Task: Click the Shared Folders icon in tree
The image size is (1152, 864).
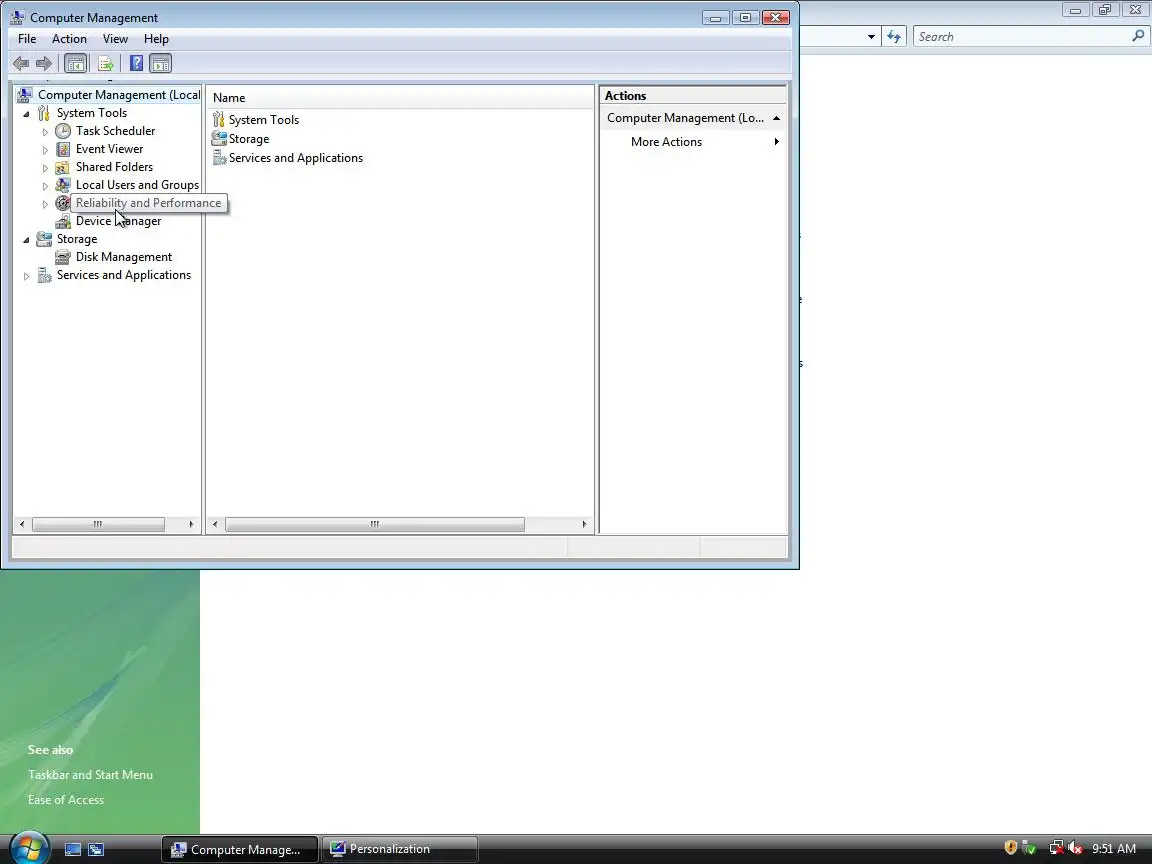Action: click(63, 167)
